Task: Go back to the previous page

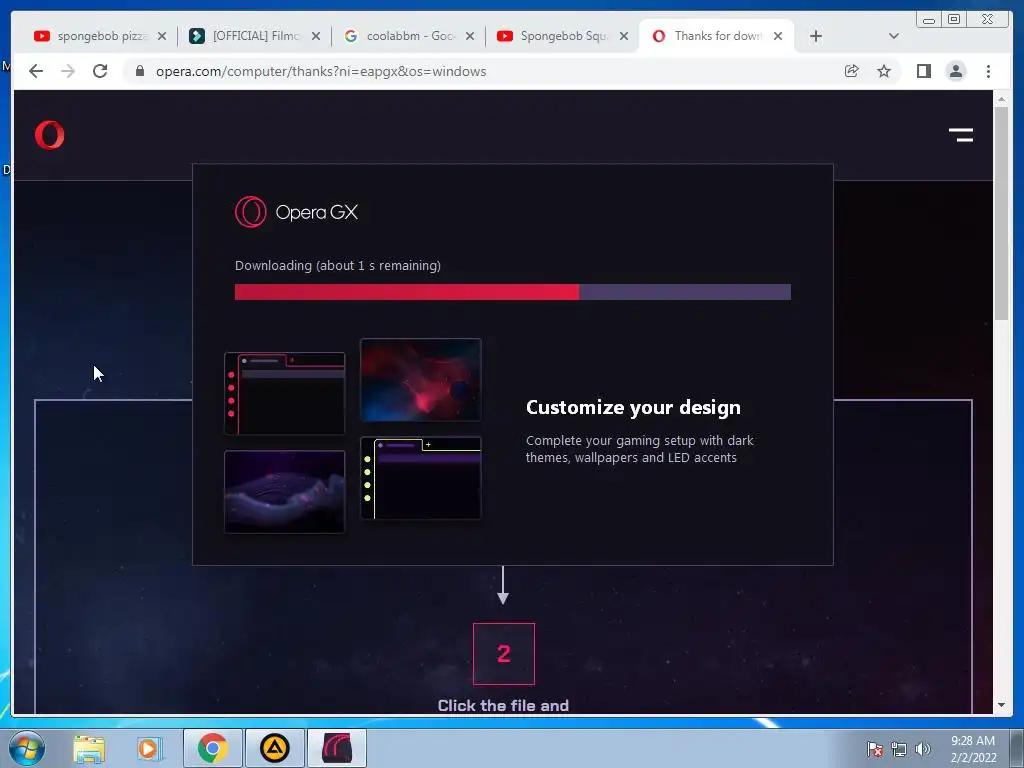Action: 36,71
